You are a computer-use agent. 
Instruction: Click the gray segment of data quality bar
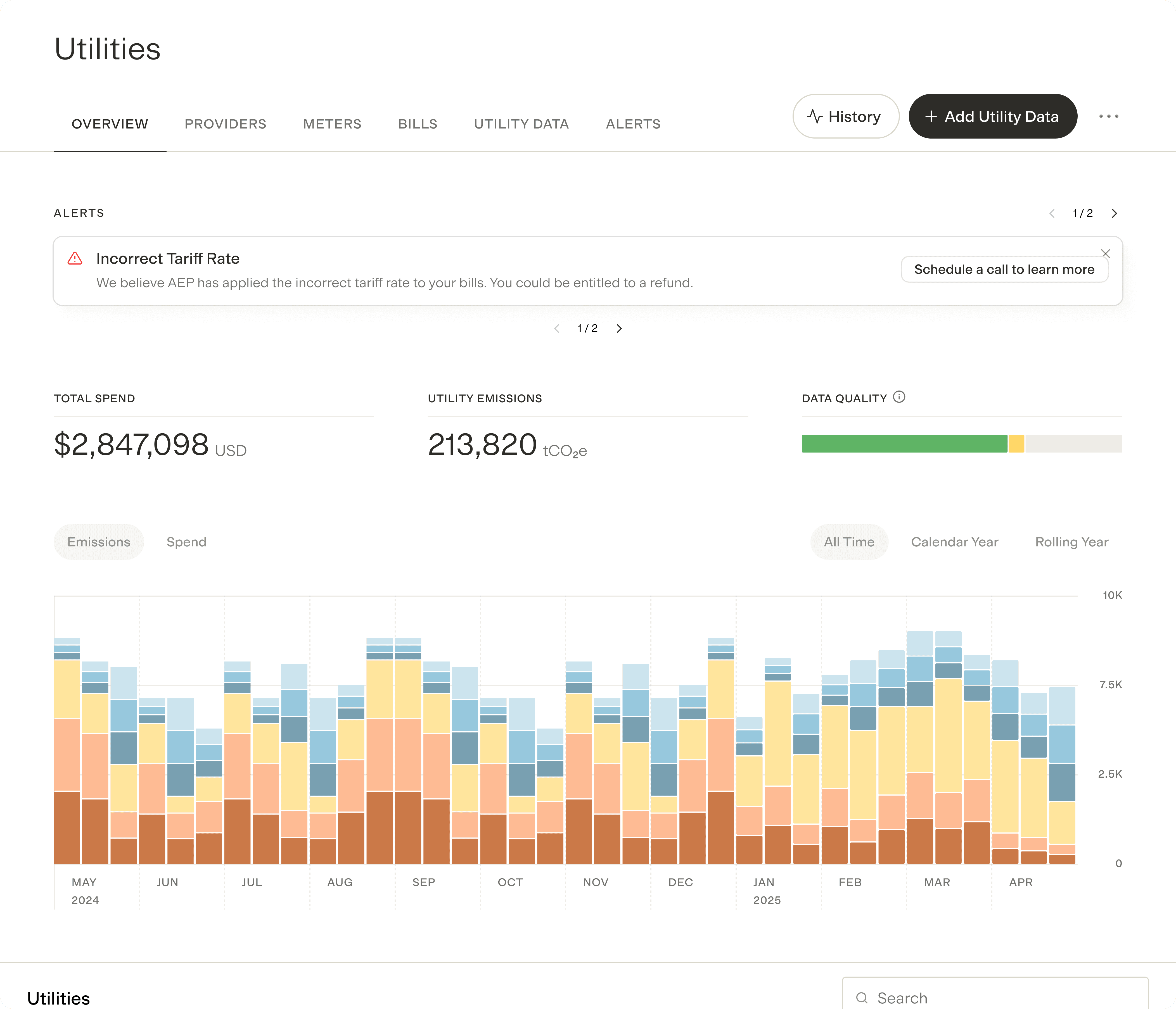[1073, 444]
